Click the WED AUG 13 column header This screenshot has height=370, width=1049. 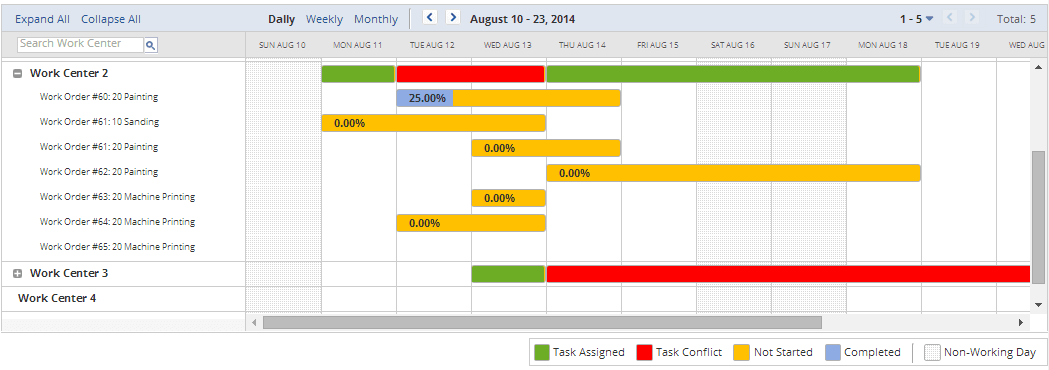click(x=508, y=45)
